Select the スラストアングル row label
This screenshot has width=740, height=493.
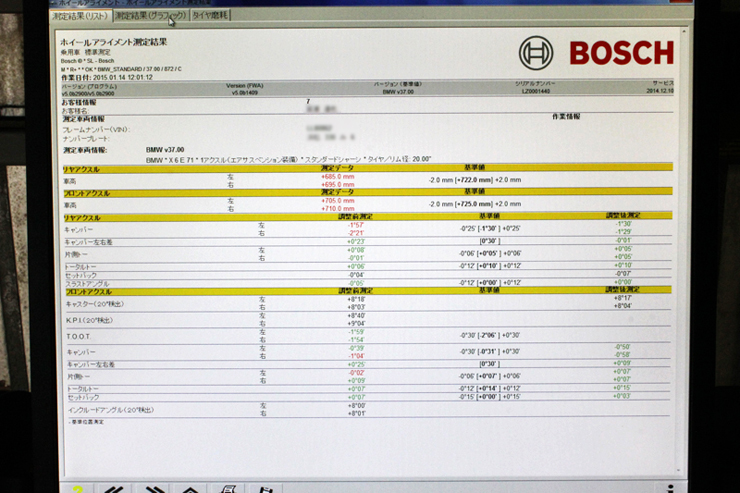tap(87, 284)
